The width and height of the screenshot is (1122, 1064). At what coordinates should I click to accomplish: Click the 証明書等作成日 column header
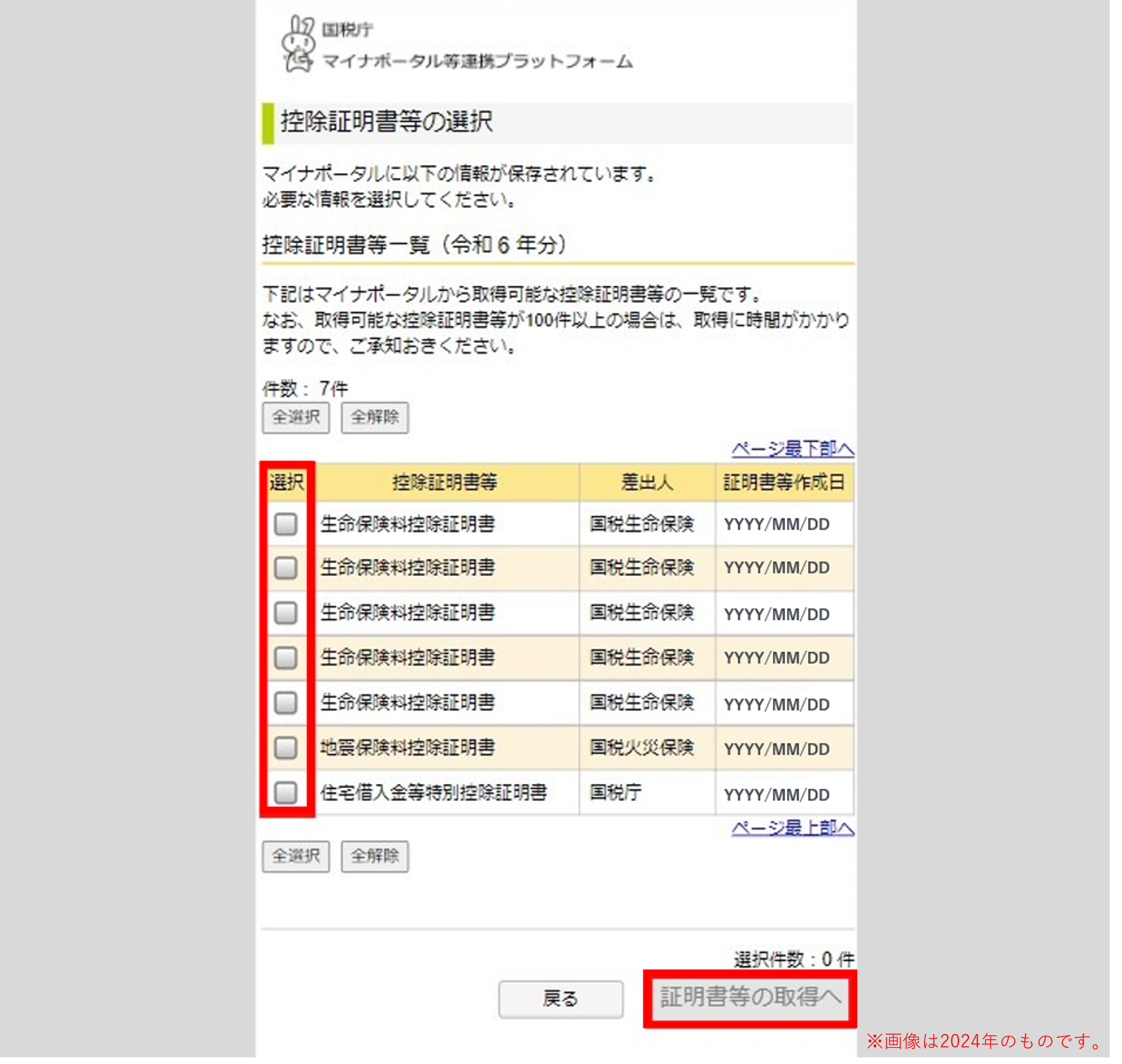click(x=784, y=483)
